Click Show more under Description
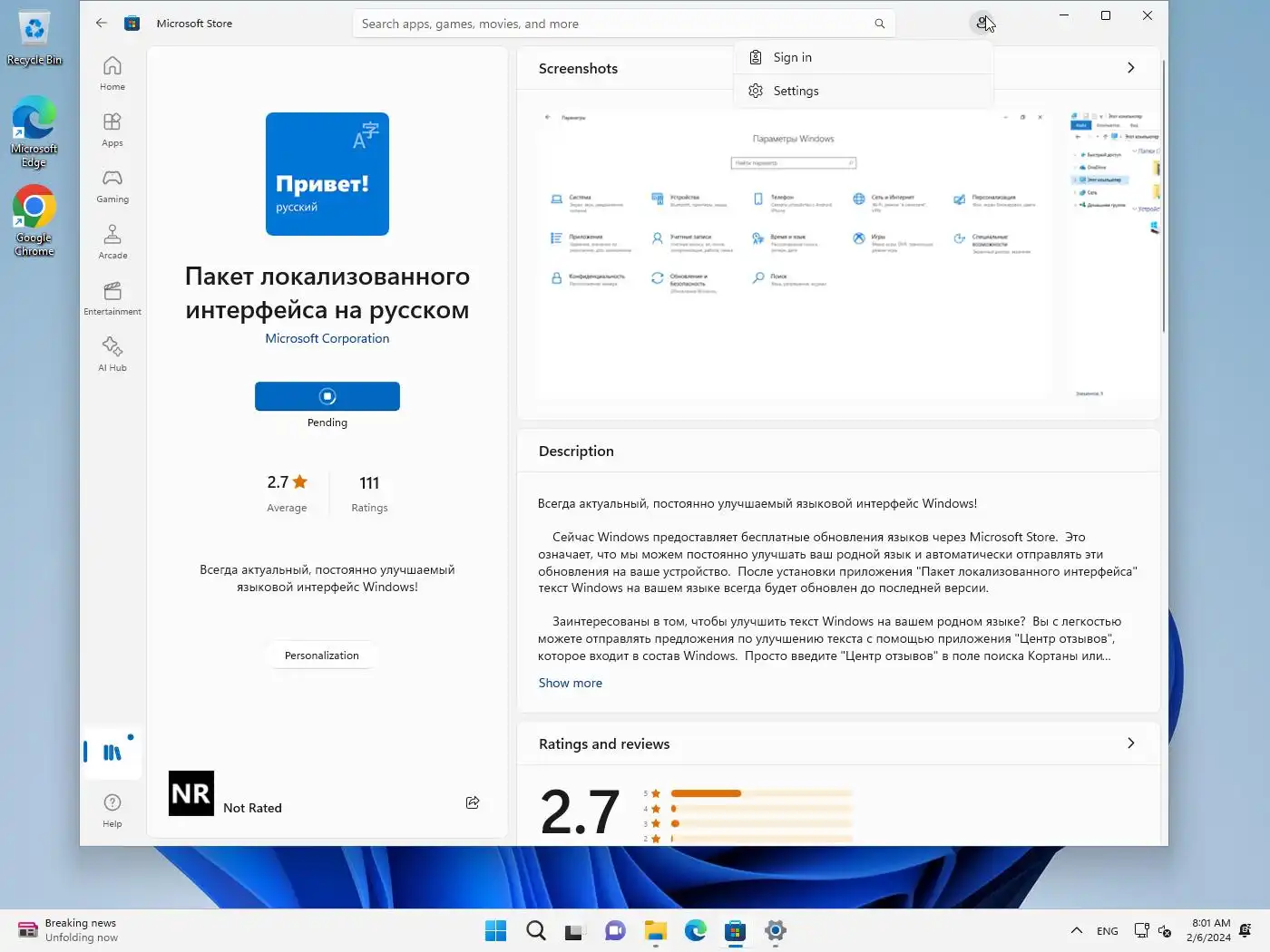Screen dimensions: 1270x952 [571, 683]
